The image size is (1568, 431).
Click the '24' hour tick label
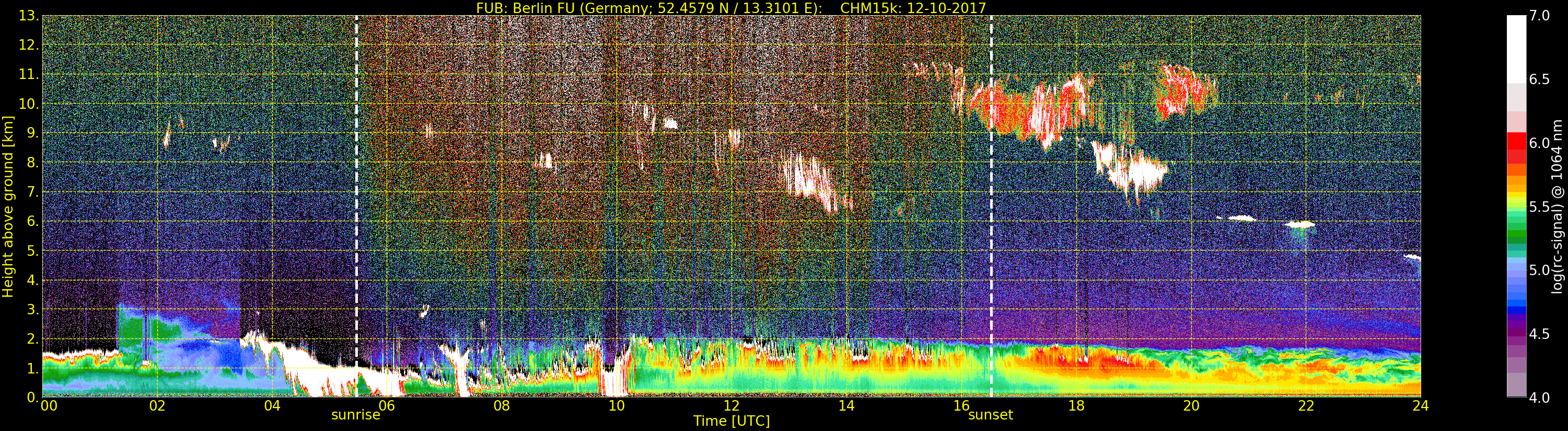1421,405
